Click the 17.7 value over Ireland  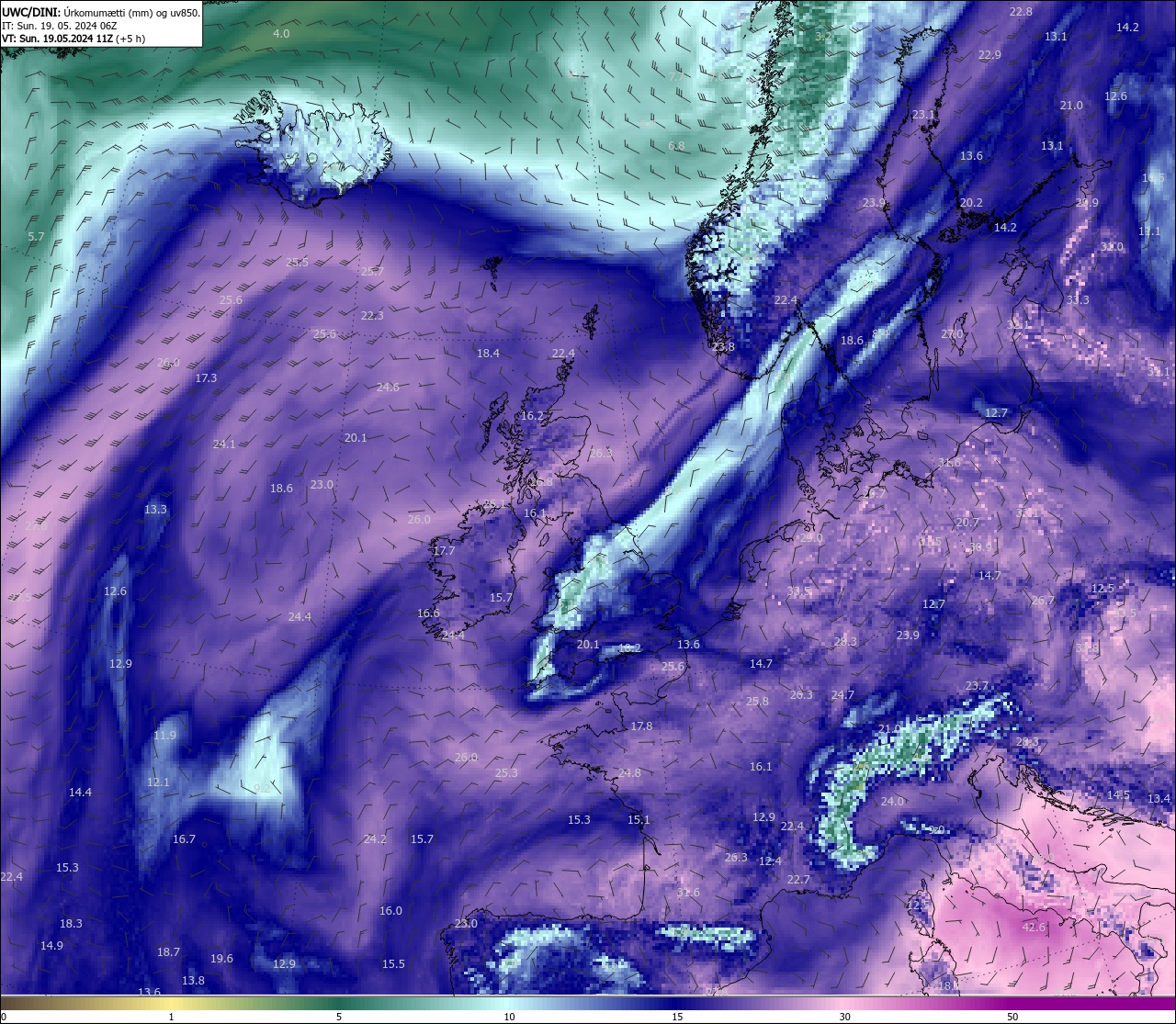[x=444, y=550]
